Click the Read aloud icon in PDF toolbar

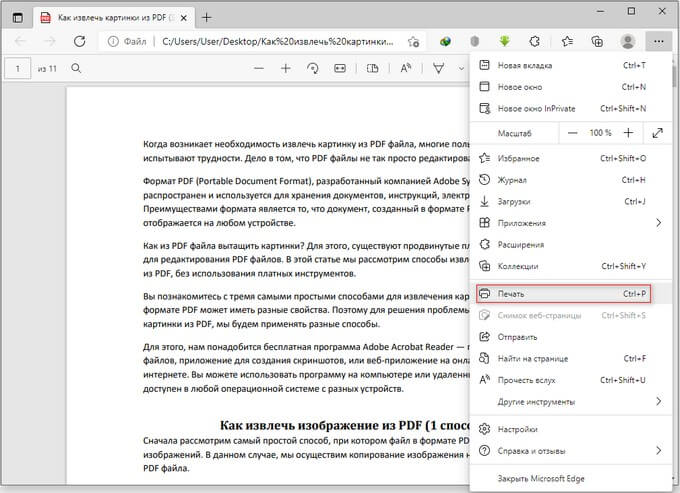(405, 69)
